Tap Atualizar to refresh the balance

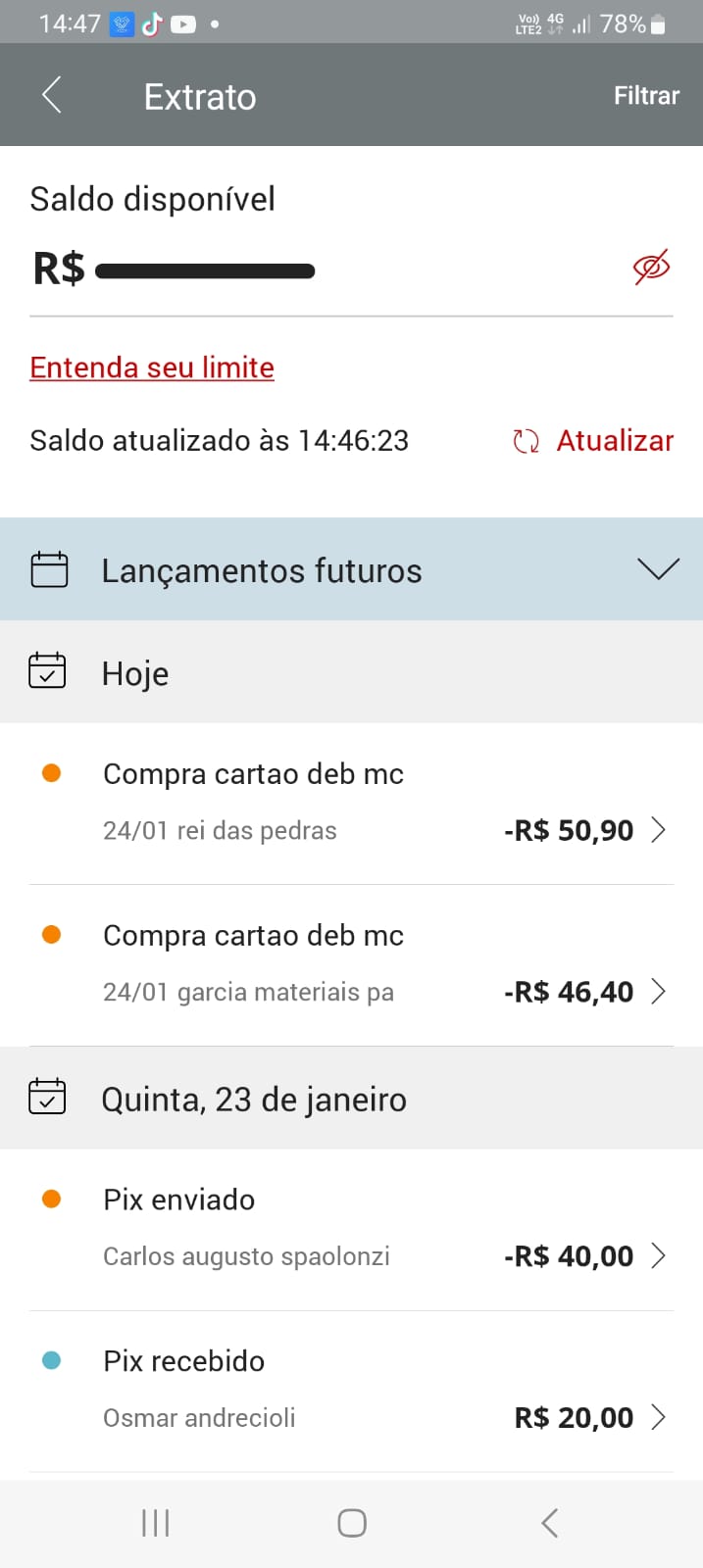point(615,441)
